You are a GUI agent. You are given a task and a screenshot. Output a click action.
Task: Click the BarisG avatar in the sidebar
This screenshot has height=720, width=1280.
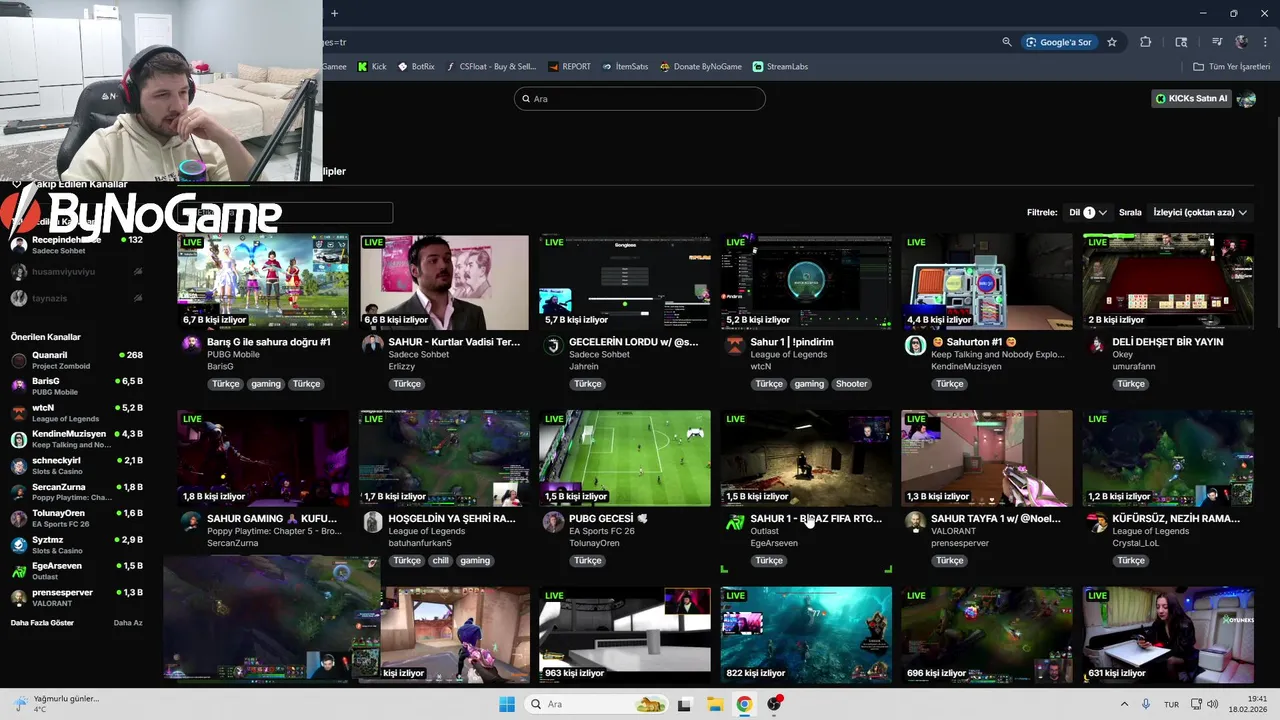click(x=19, y=386)
